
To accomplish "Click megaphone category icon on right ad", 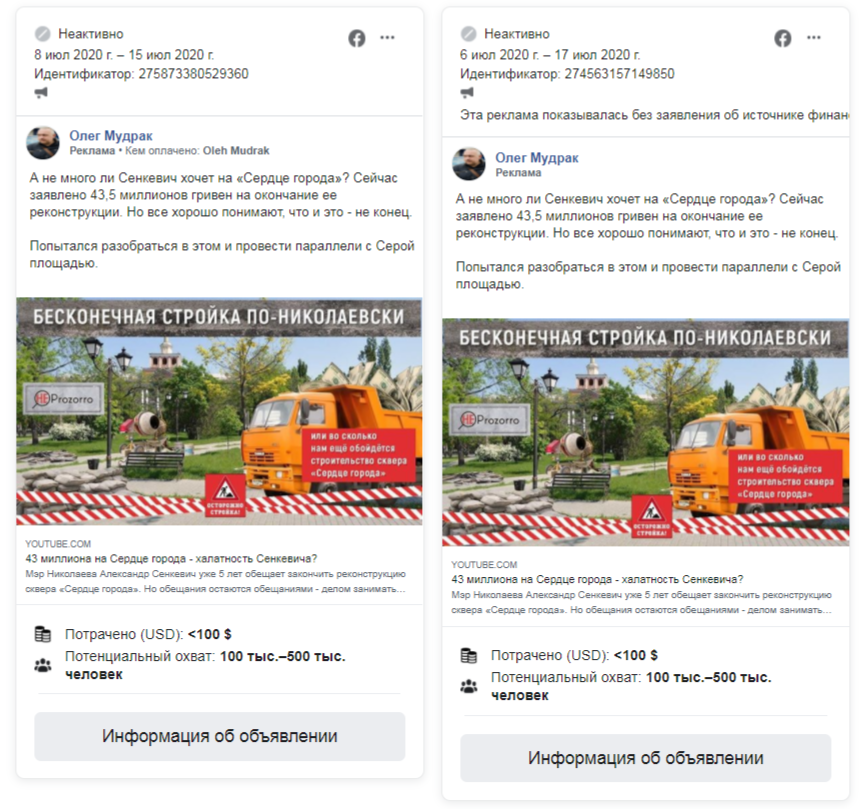I will pyautogui.click(x=467, y=93).
